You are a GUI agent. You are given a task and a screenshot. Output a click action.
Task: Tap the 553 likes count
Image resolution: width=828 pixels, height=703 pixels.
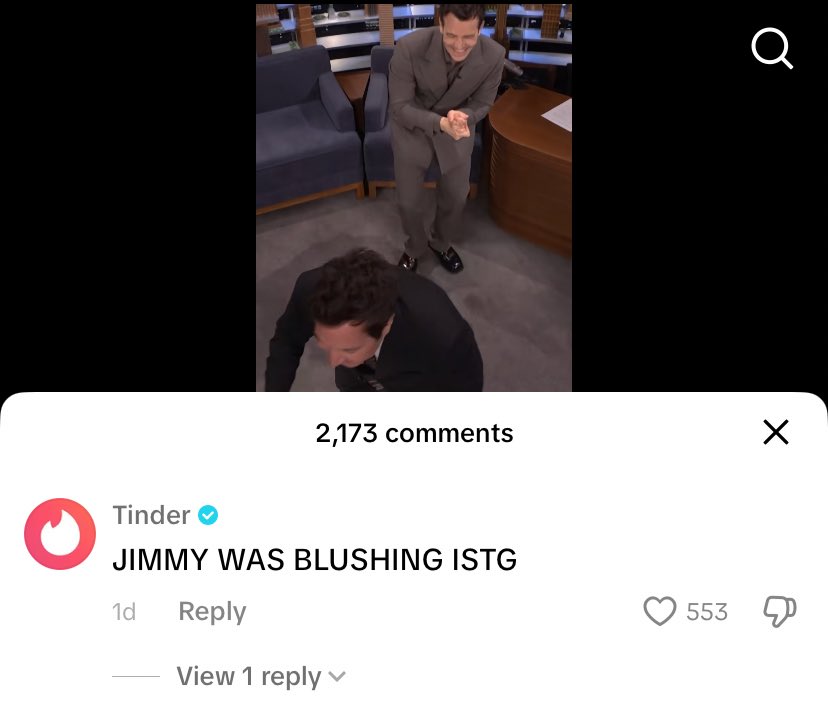pyautogui.click(x=707, y=612)
